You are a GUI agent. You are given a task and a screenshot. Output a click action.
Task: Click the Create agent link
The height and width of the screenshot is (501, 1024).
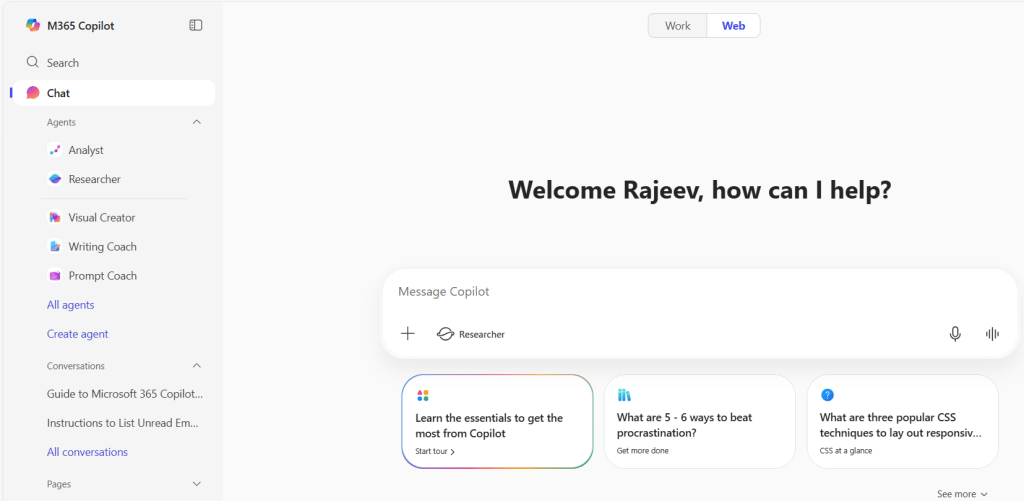[x=77, y=334]
